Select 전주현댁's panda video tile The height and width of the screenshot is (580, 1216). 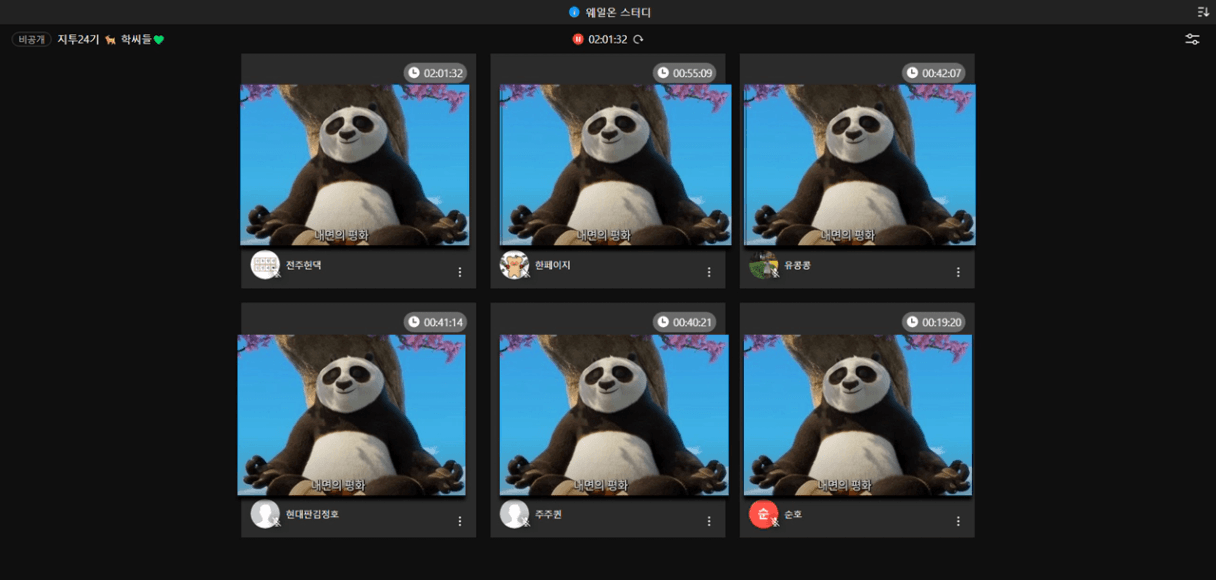pyautogui.click(x=355, y=165)
